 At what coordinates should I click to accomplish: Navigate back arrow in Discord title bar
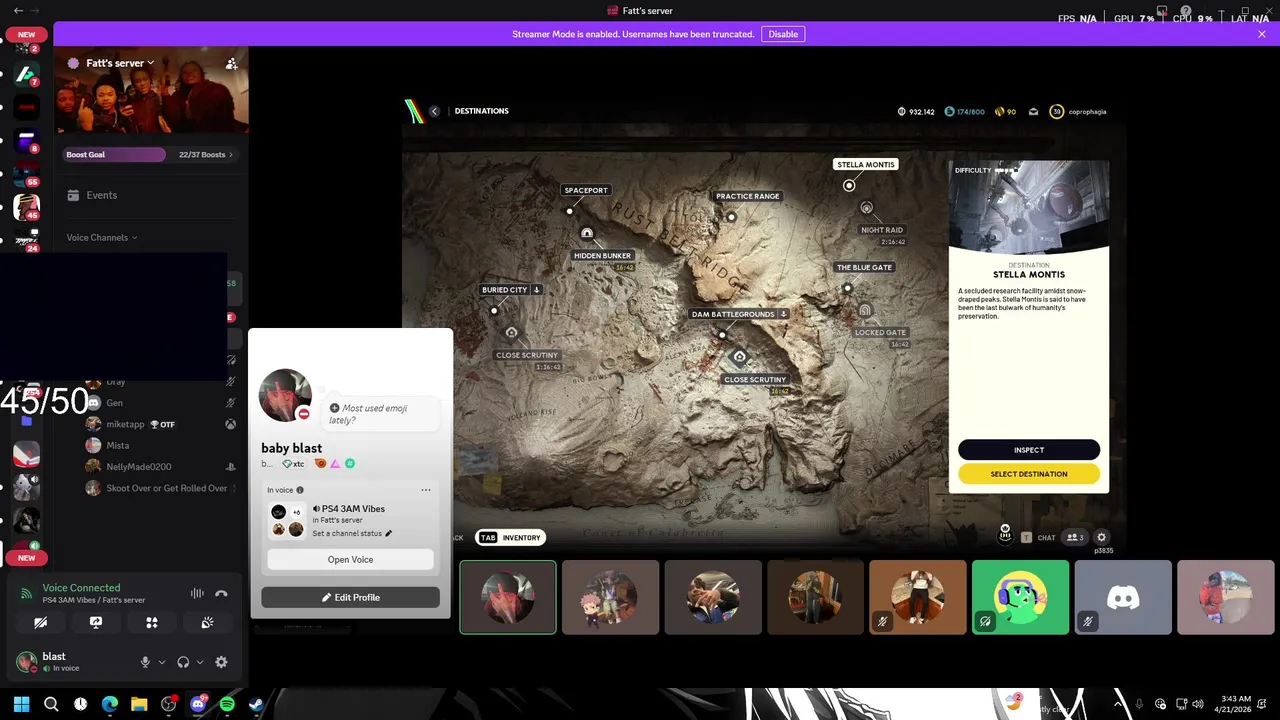18,10
